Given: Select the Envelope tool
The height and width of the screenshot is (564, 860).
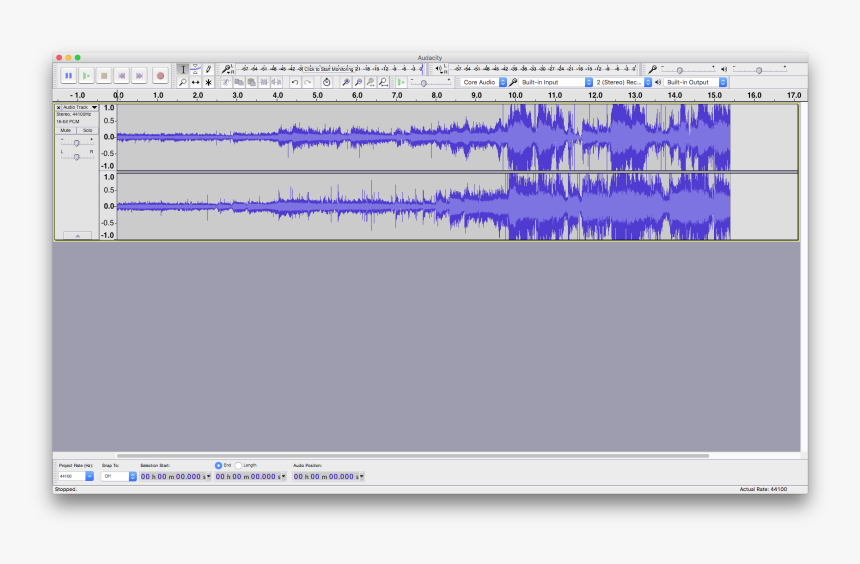Looking at the screenshot, I should tap(195, 70).
